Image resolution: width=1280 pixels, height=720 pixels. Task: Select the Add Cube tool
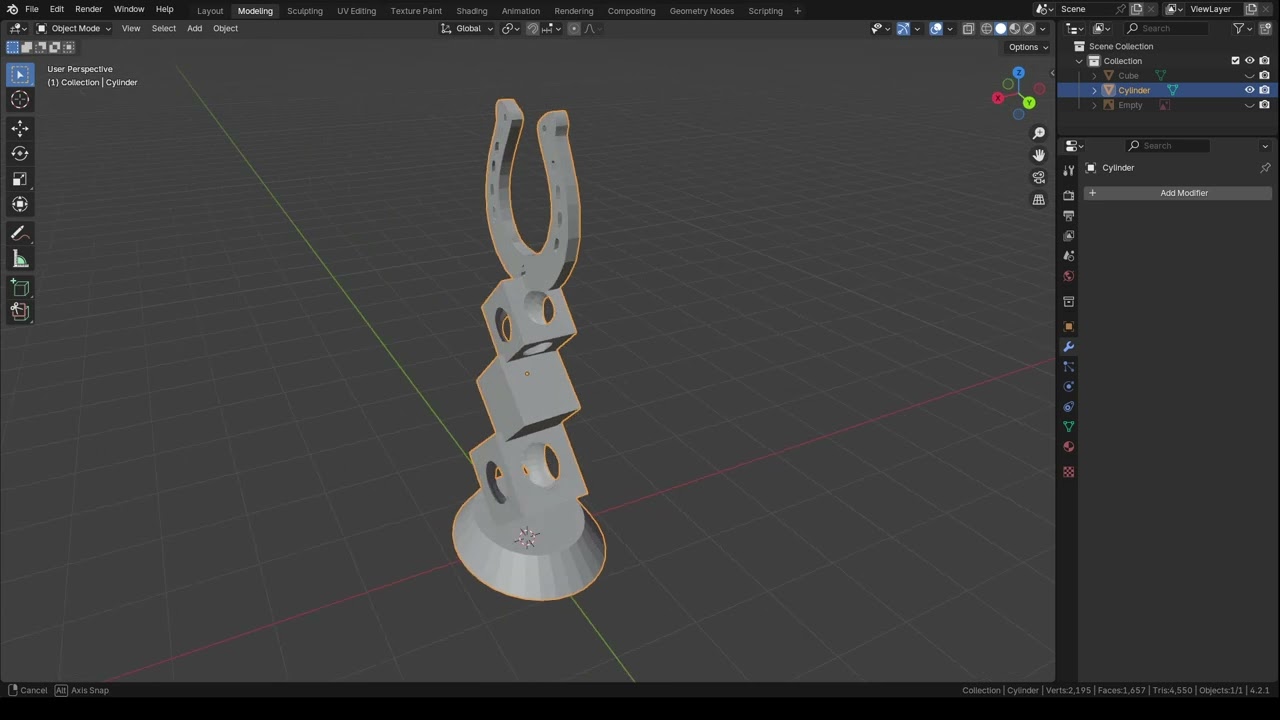point(20,289)
